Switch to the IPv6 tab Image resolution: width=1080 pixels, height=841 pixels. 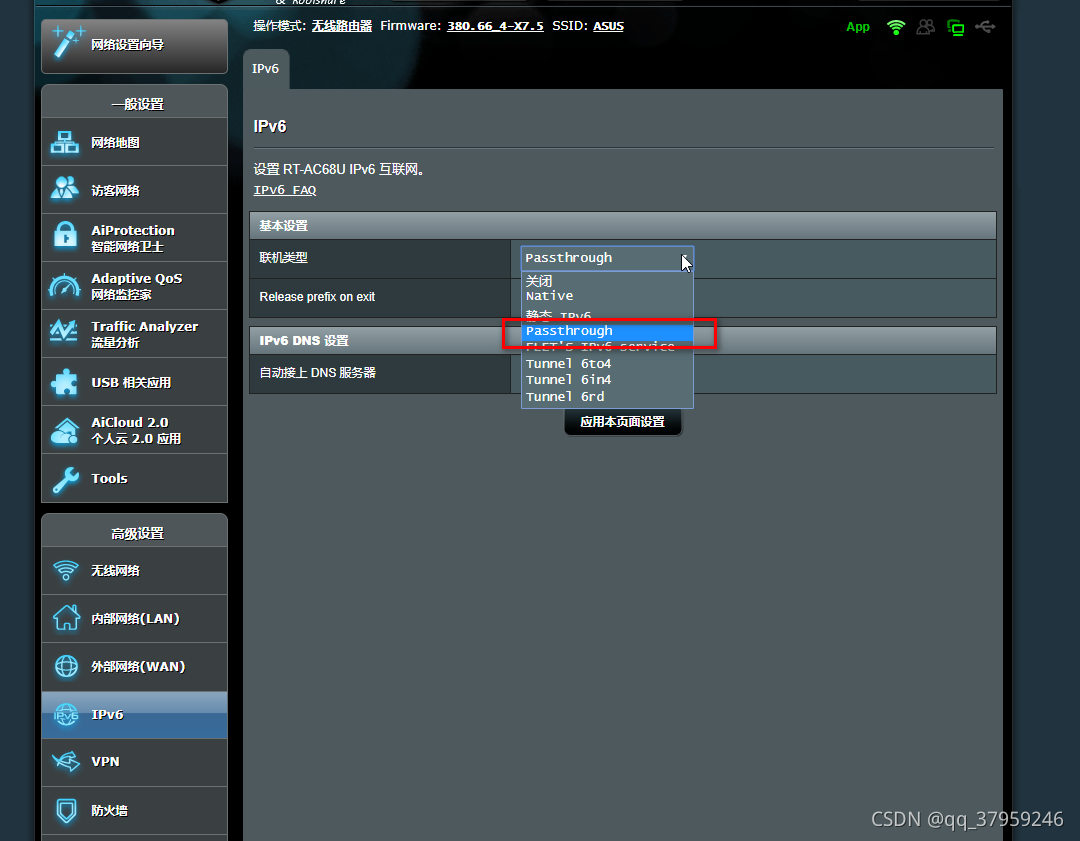point(266,69)
